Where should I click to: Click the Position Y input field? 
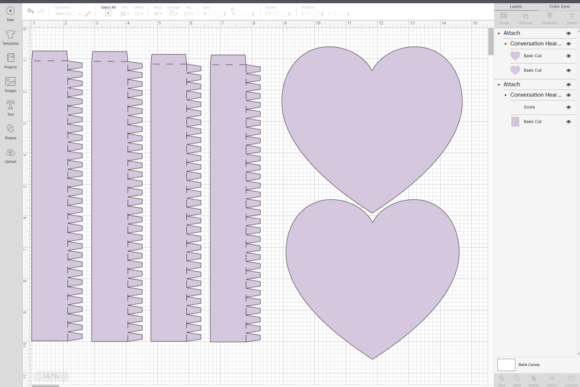(x=340, y=14)
